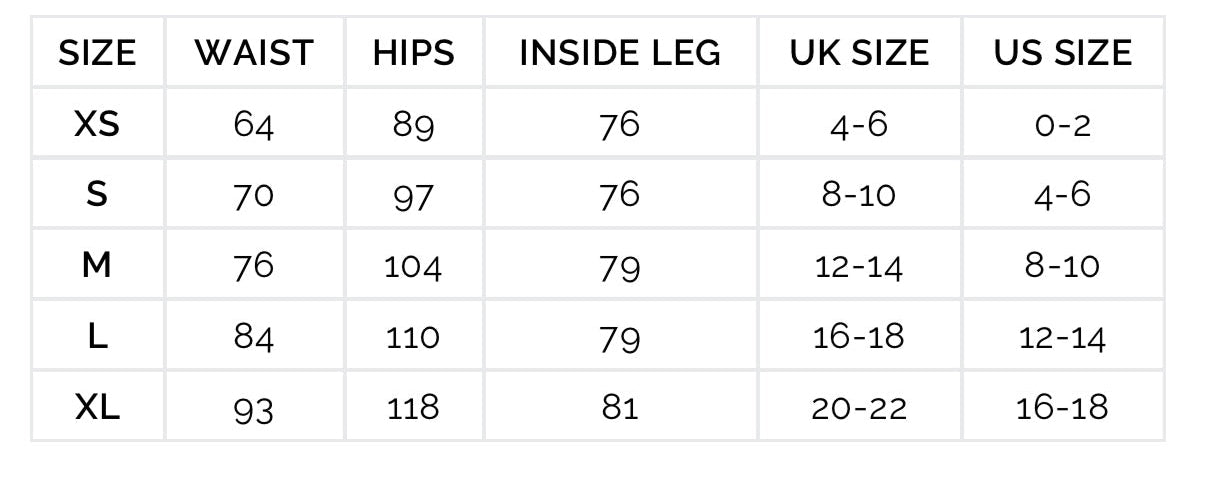Select inside leg value 81 for XL
The image size is (1206, 482).
click(x=620, y=408)
